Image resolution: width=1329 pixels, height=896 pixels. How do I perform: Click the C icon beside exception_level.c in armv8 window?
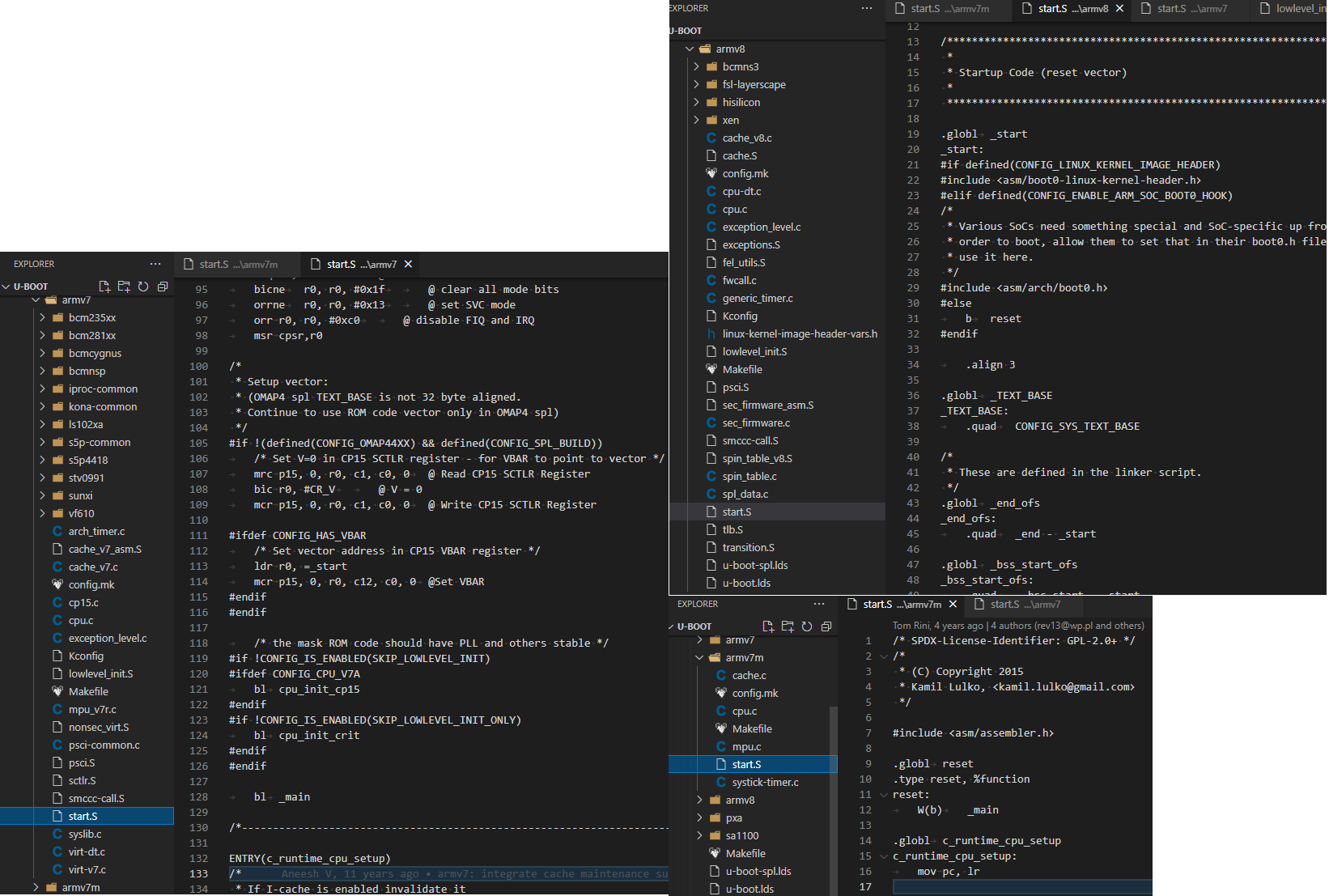(x=711, y=227)
